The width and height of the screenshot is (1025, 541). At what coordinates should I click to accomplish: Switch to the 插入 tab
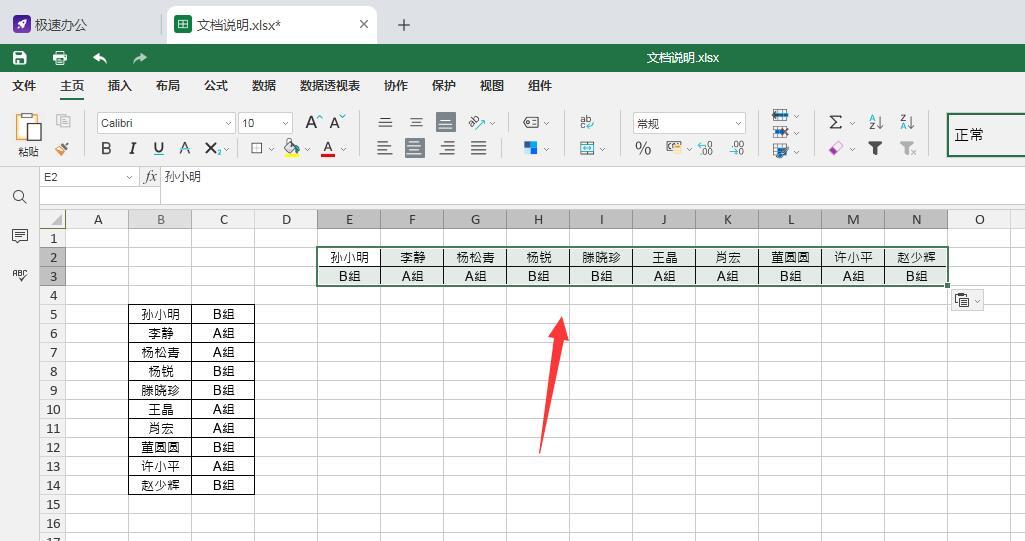tap(120, 86)
